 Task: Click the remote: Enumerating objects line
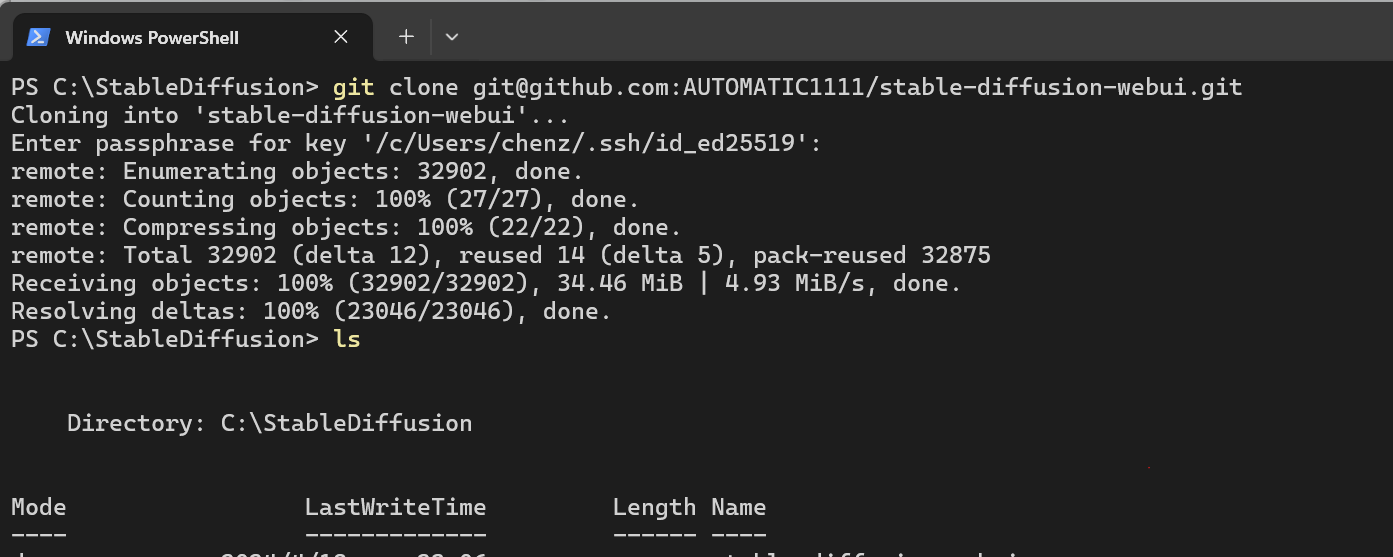(297, 171)
